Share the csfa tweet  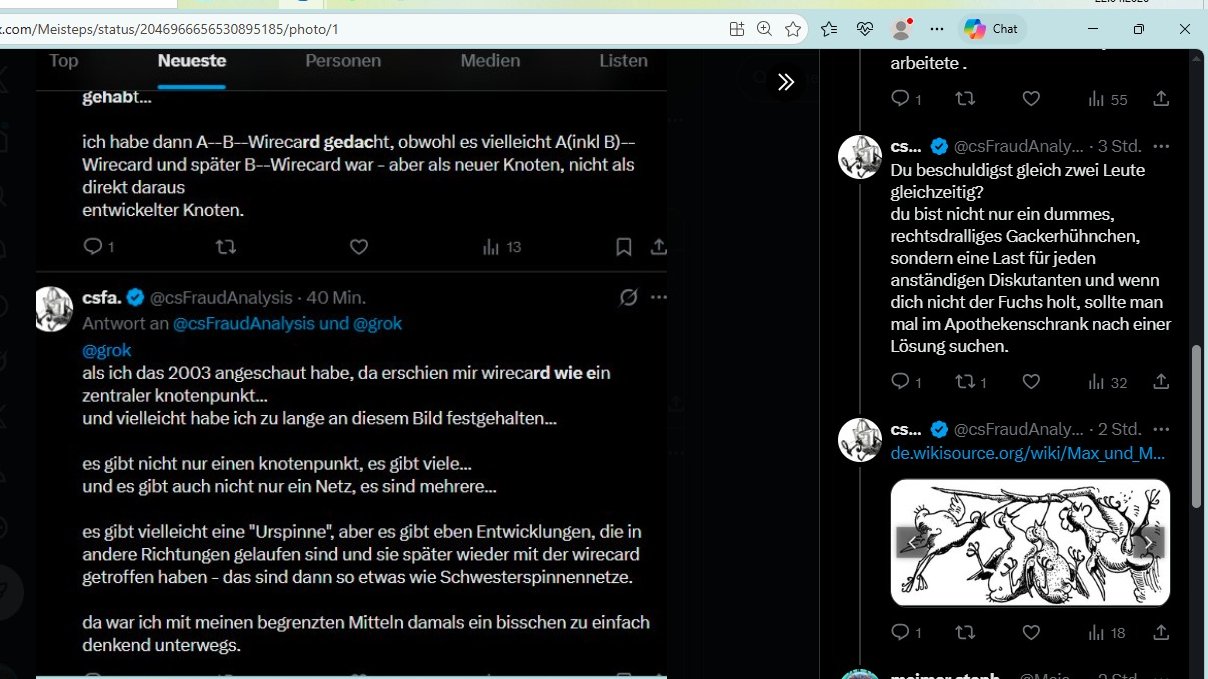pyautogui.click(x=658, y=677)
